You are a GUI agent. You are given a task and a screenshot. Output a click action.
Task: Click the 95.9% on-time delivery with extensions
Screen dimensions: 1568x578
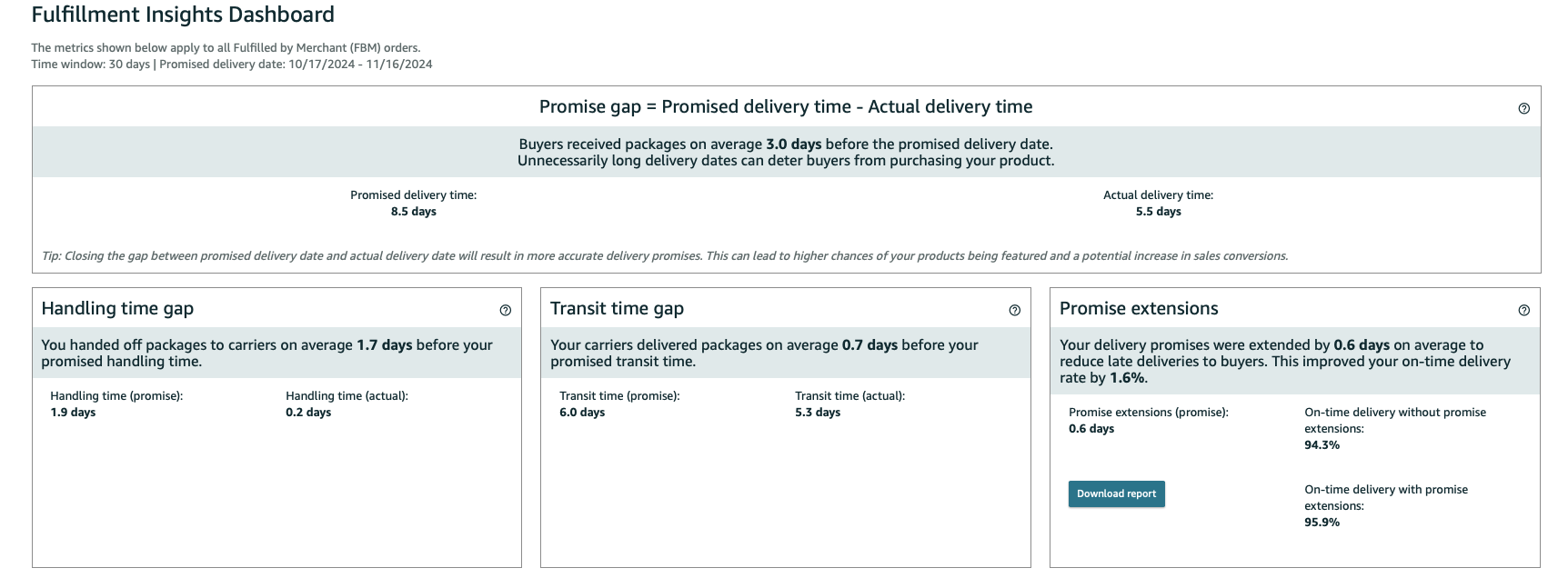point(1322,523)
